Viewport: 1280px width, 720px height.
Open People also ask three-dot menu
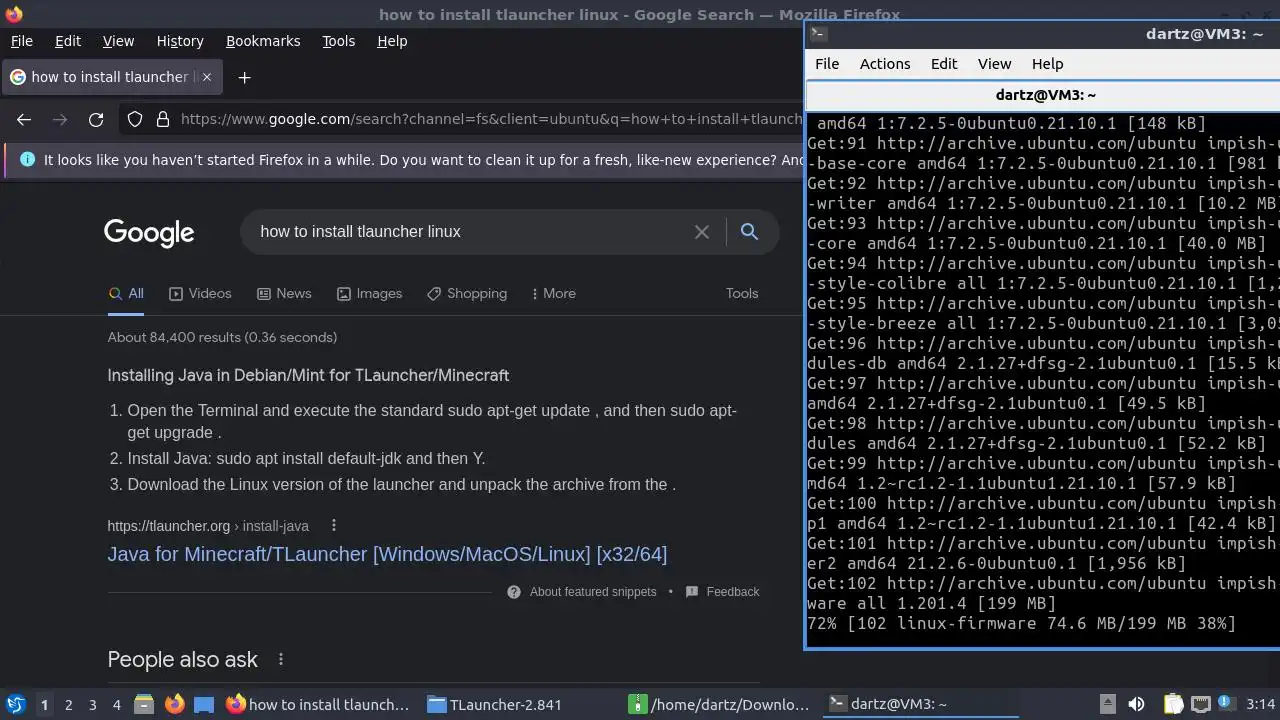(281, 660)
